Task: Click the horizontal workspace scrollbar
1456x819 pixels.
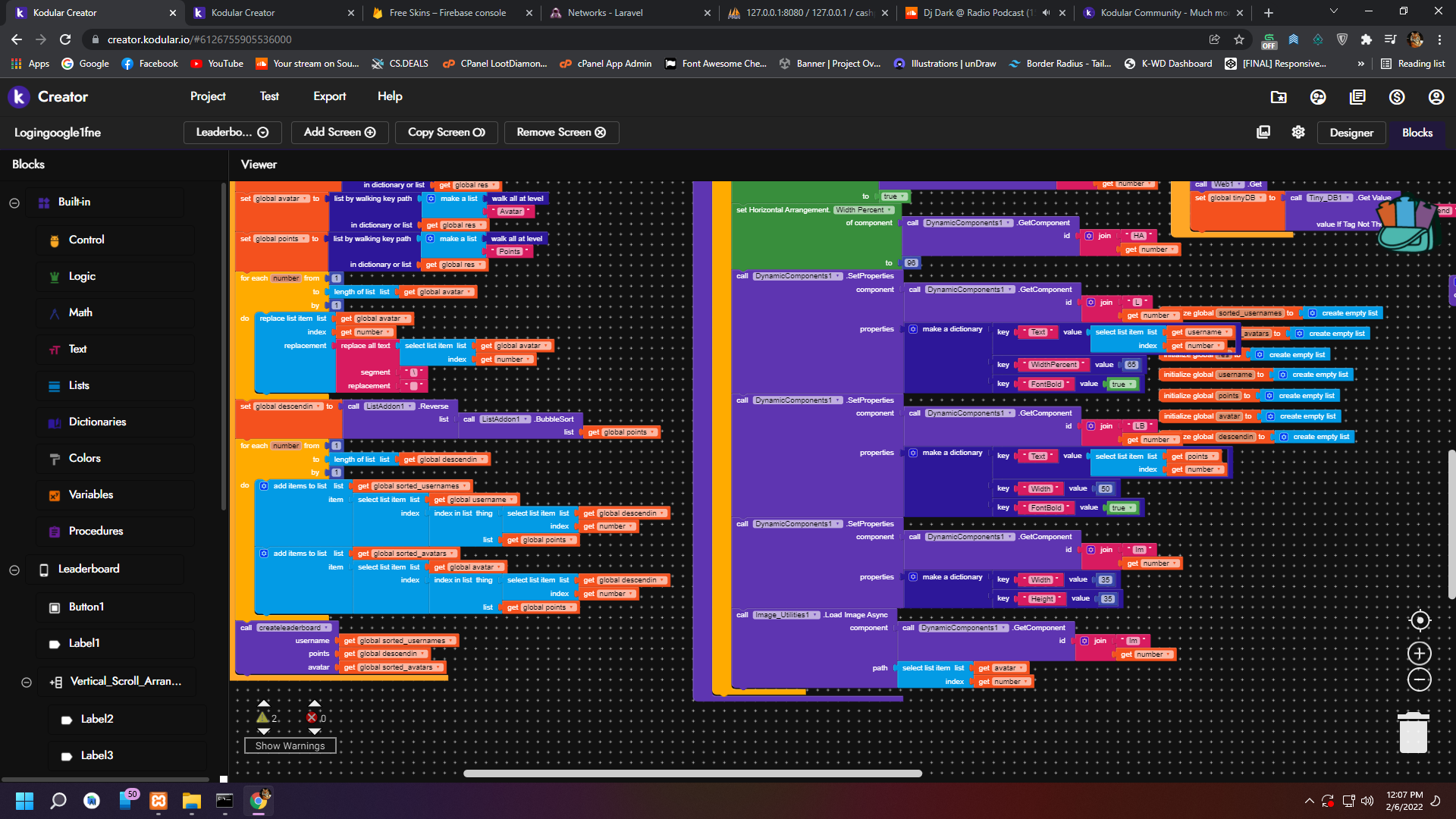Action: (x=692, y=773)
